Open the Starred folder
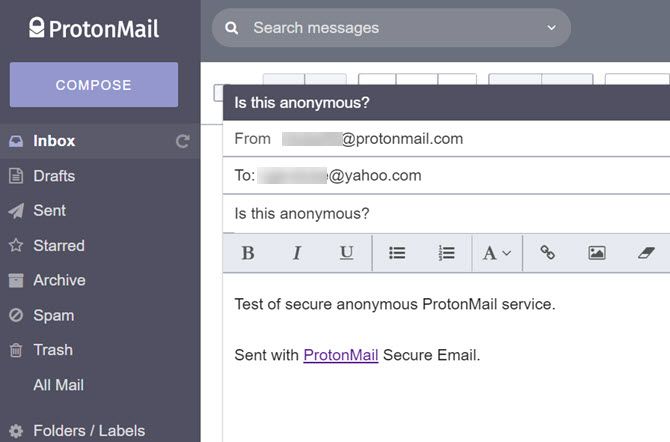Screen dimensions: 670x442 point(58,245)
